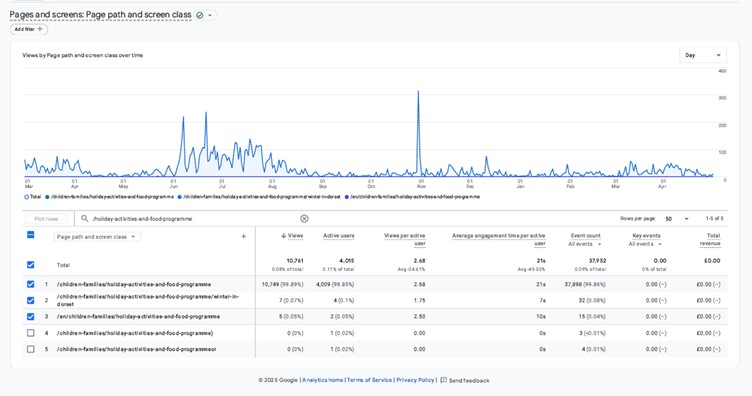Viewport: 752px width, 396px height.
Task: Sort by the Active users column
Action: click(x=339, y=236)
